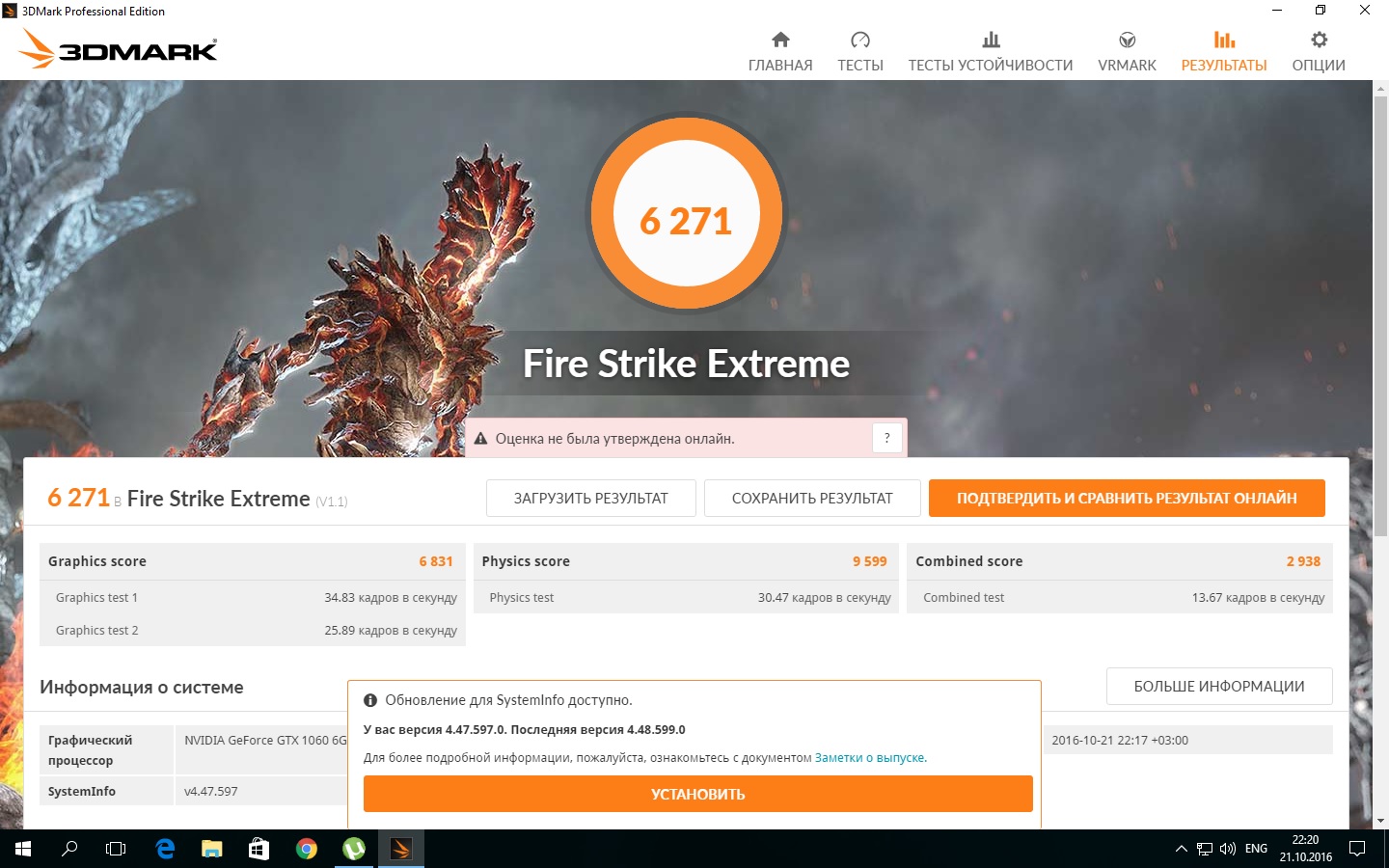Click the Graphics score value 6 831

click(436, 561)
